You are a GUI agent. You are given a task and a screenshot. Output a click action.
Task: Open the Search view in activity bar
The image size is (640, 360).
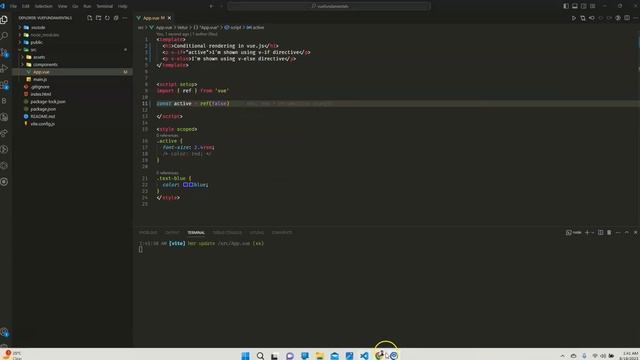(x=4, y=36)
